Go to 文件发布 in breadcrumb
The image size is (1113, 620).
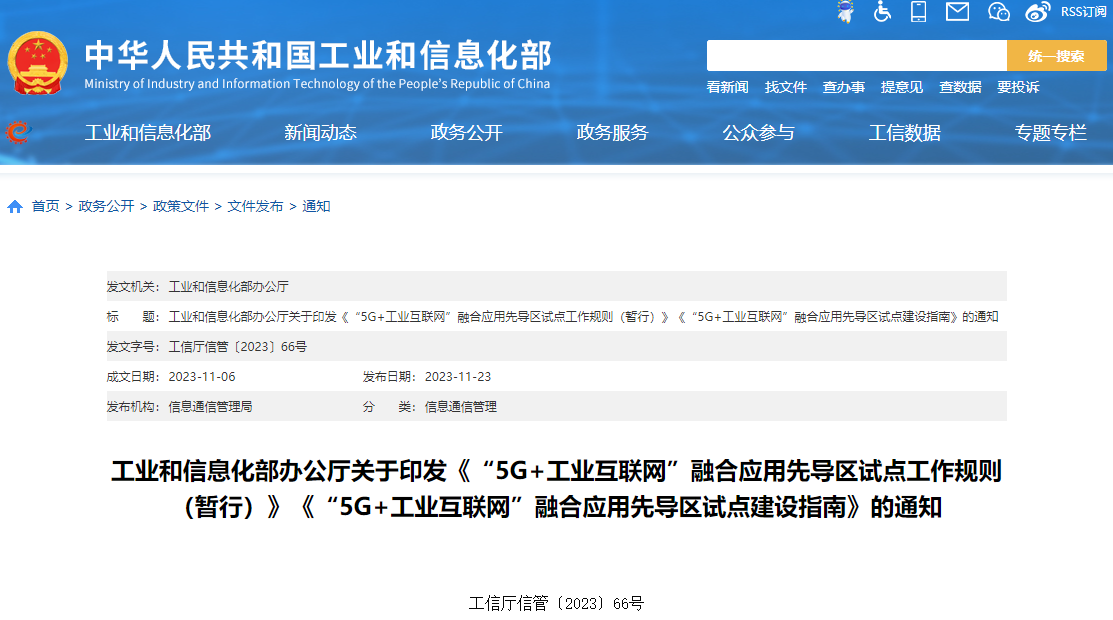pos(256,207)
